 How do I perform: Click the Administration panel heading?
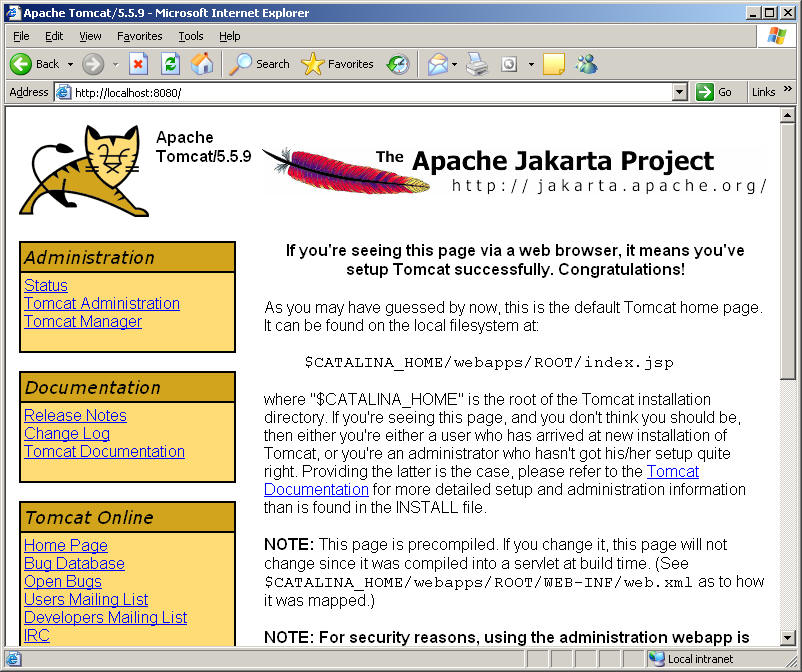[x=127, y=257]
